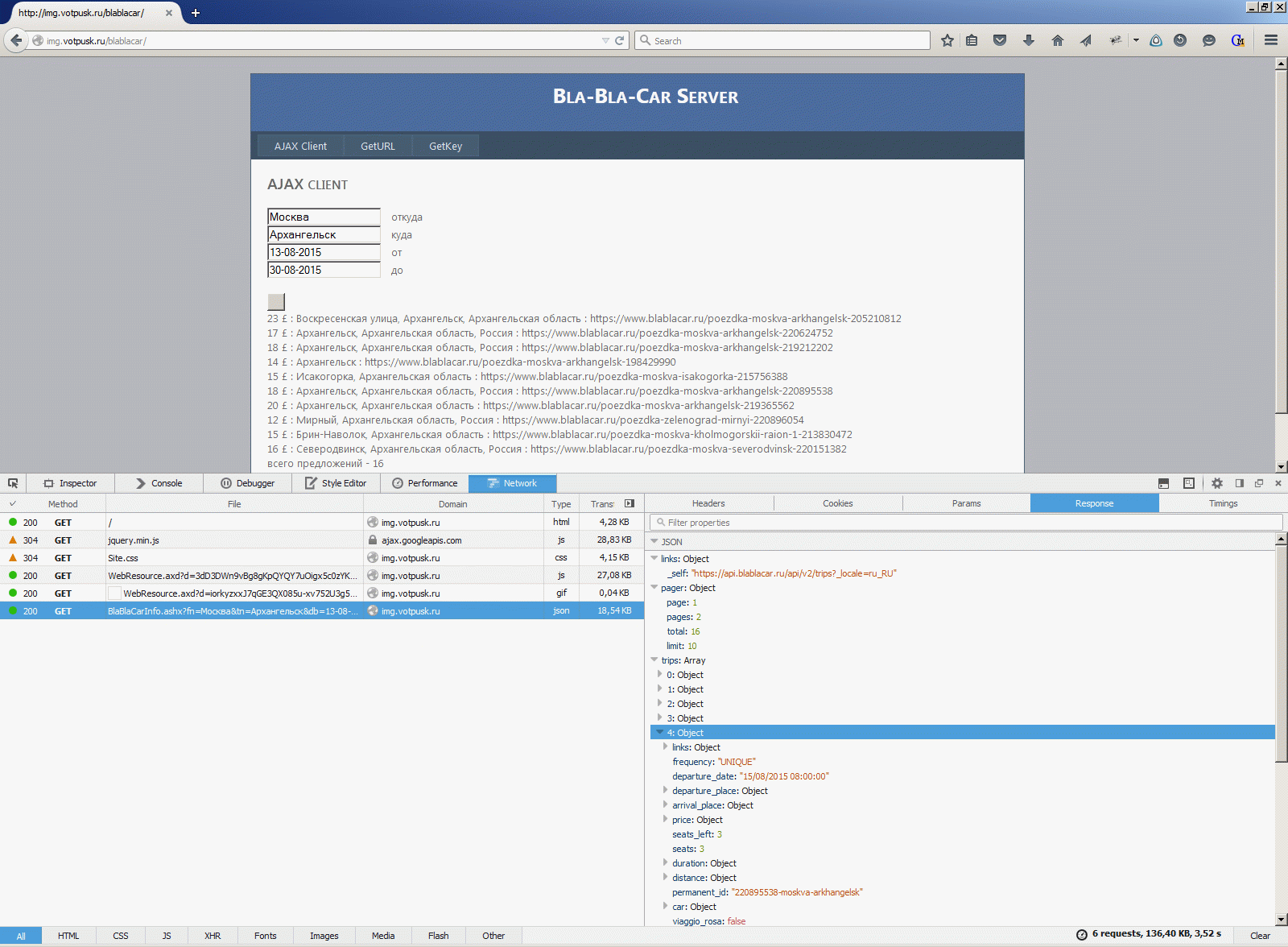This screenshot has height=947, width=1288.
Task: Close the developer tools panel
Action: tap(1278, 483)
